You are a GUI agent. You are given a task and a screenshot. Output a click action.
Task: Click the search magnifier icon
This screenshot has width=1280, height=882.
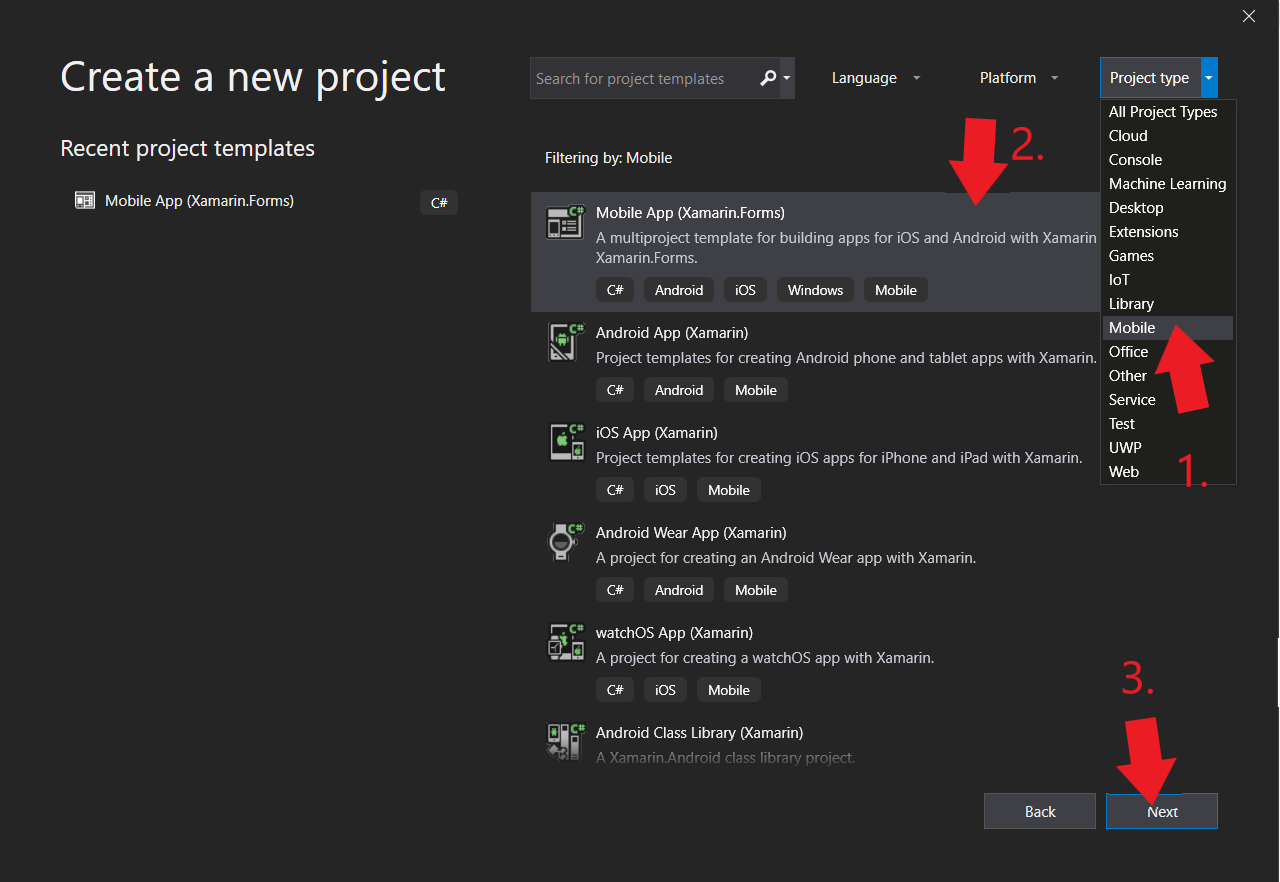(768, 78)
